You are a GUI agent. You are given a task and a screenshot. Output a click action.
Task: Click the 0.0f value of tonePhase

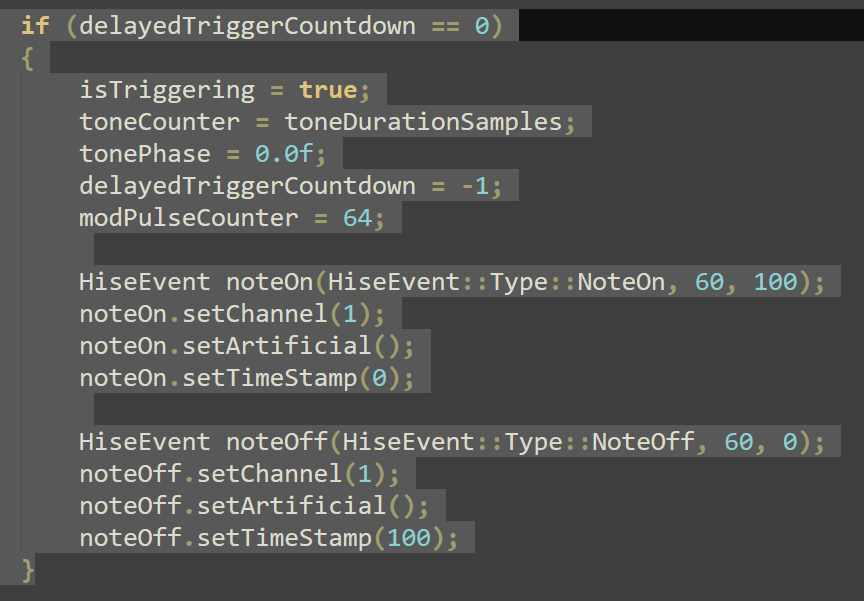[284, 154]
